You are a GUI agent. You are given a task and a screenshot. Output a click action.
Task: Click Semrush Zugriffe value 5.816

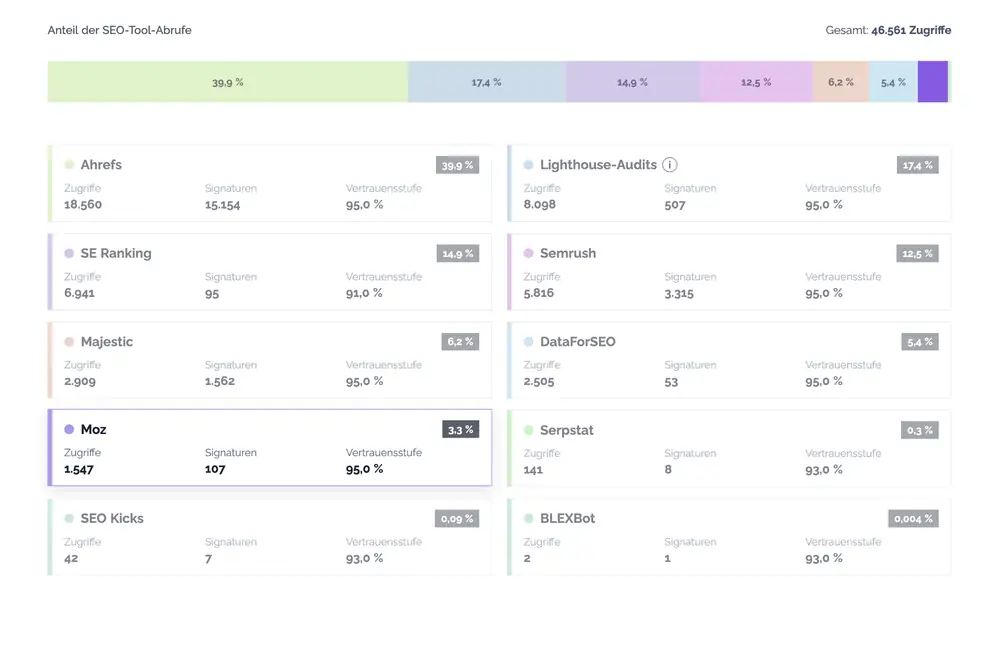538,292
